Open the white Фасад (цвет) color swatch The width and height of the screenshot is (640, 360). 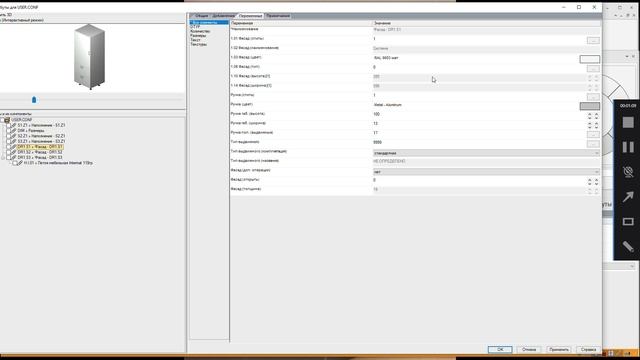590,59
